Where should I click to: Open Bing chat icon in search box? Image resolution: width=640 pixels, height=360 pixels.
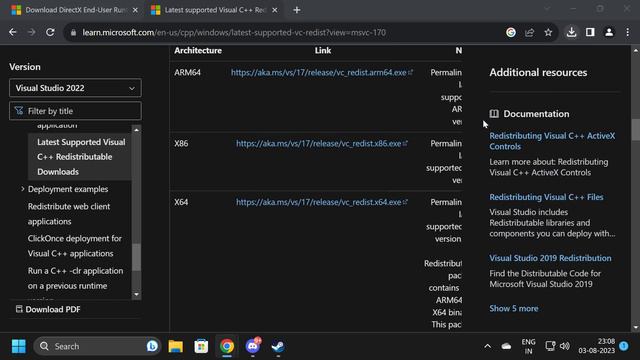coord(152,346)
